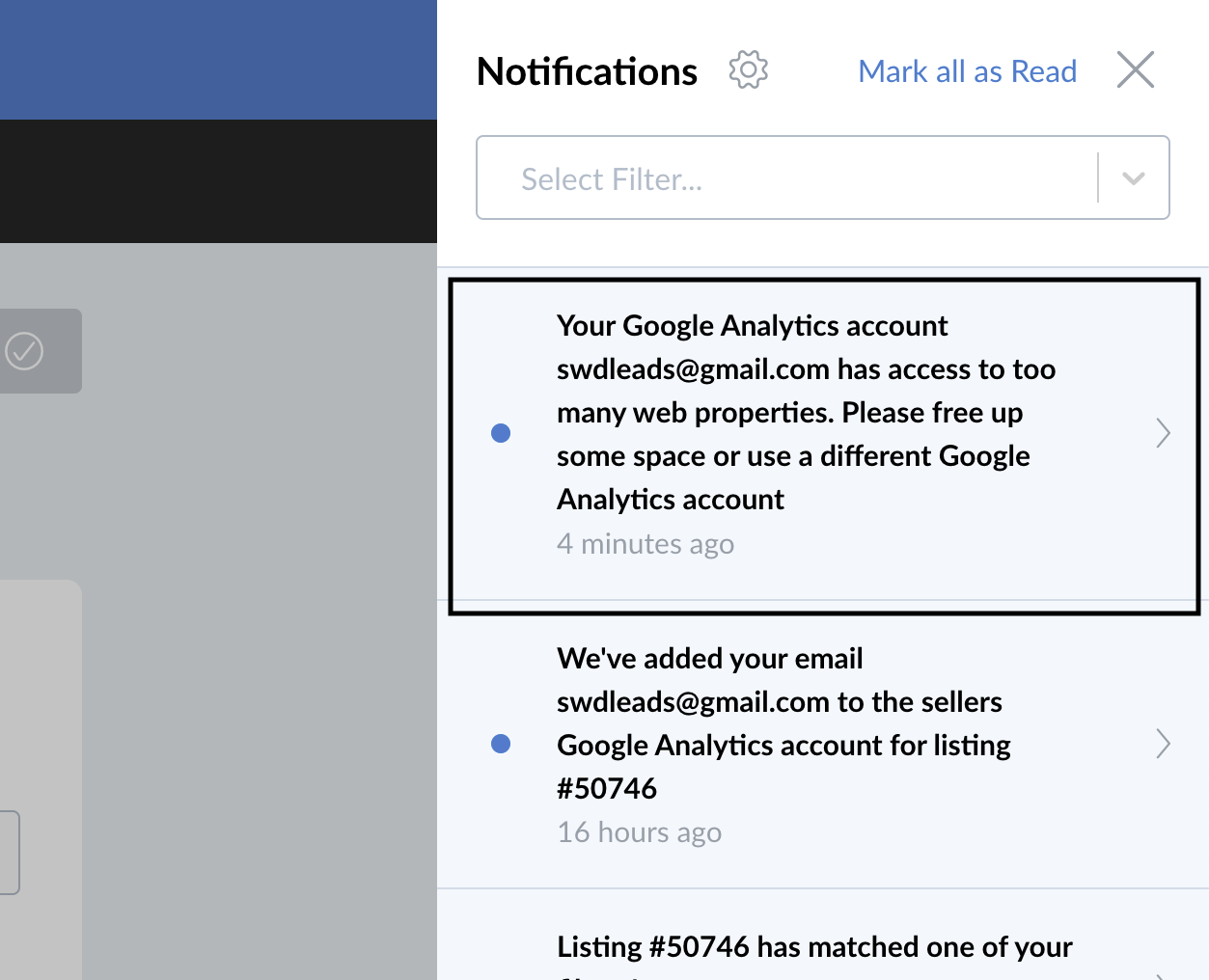Toggle unread dot on added your email alert
This screenshot has height=980, width=1209.
501,744
